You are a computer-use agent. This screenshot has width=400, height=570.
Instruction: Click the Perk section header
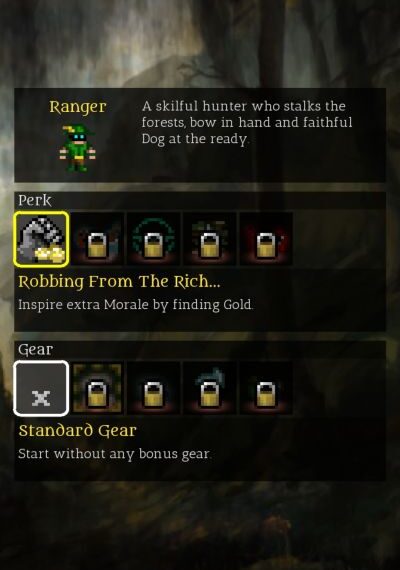35,200
